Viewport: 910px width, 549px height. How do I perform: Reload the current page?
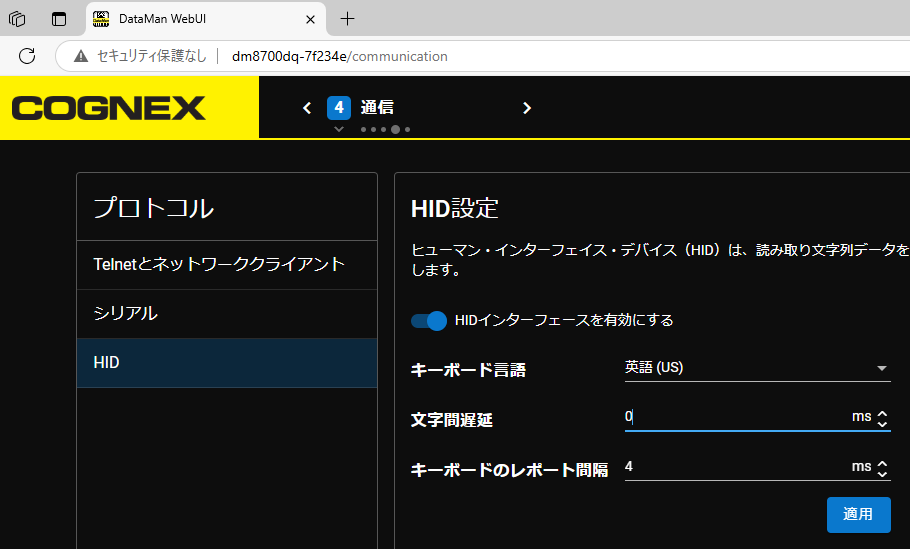27,56
